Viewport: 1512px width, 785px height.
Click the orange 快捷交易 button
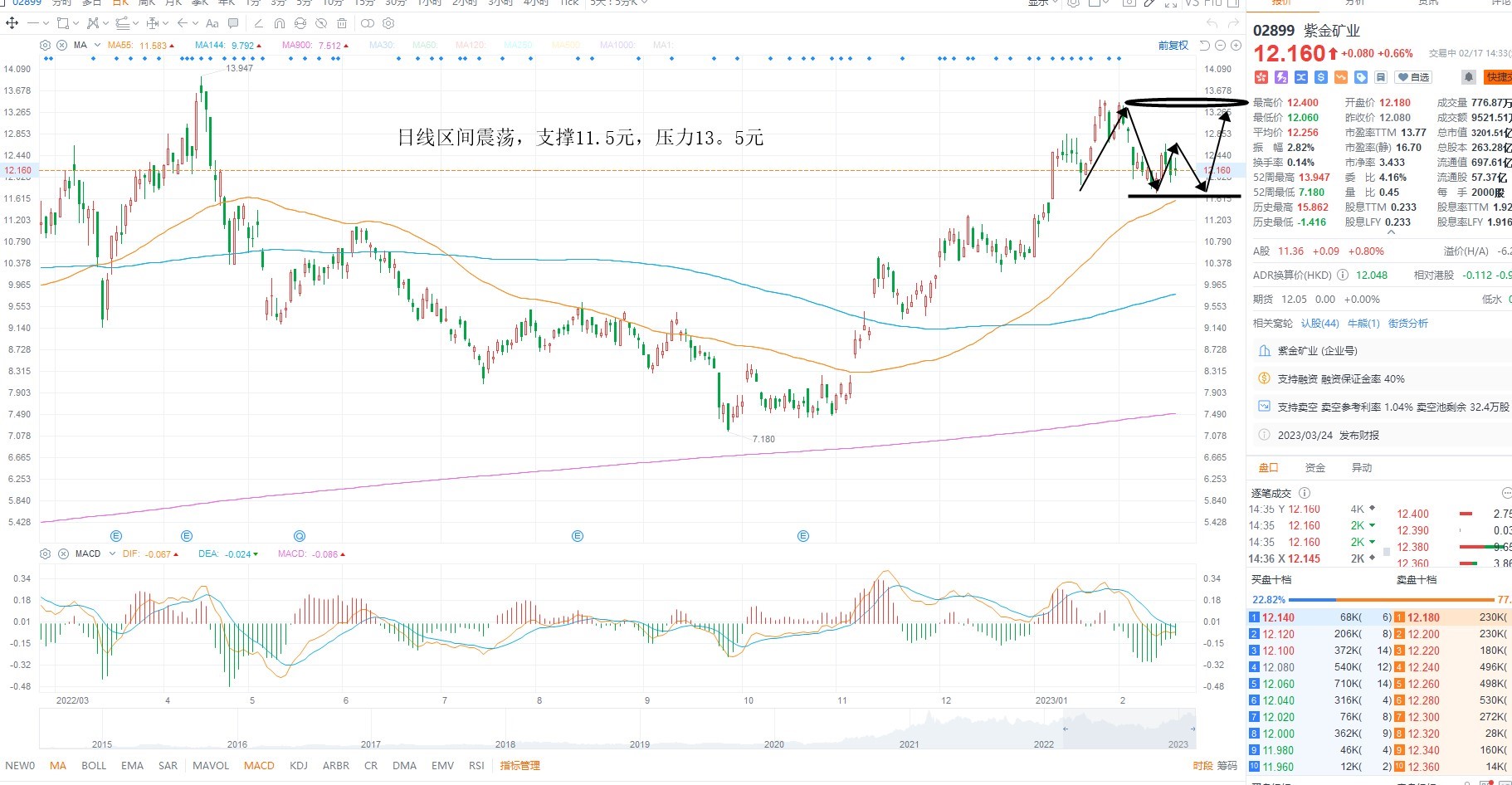(1498, 77)
